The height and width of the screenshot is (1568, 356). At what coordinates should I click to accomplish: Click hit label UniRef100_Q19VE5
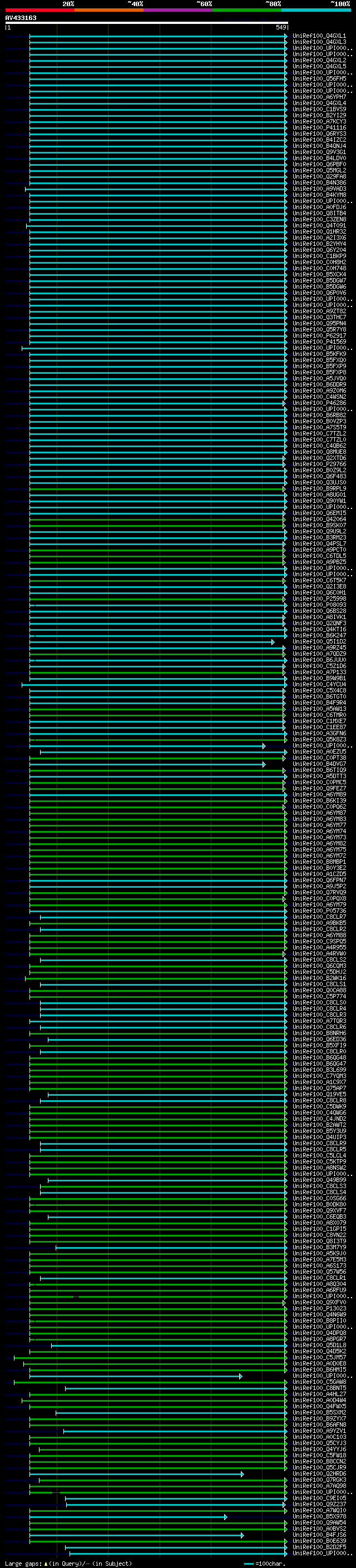[319, 1095]
